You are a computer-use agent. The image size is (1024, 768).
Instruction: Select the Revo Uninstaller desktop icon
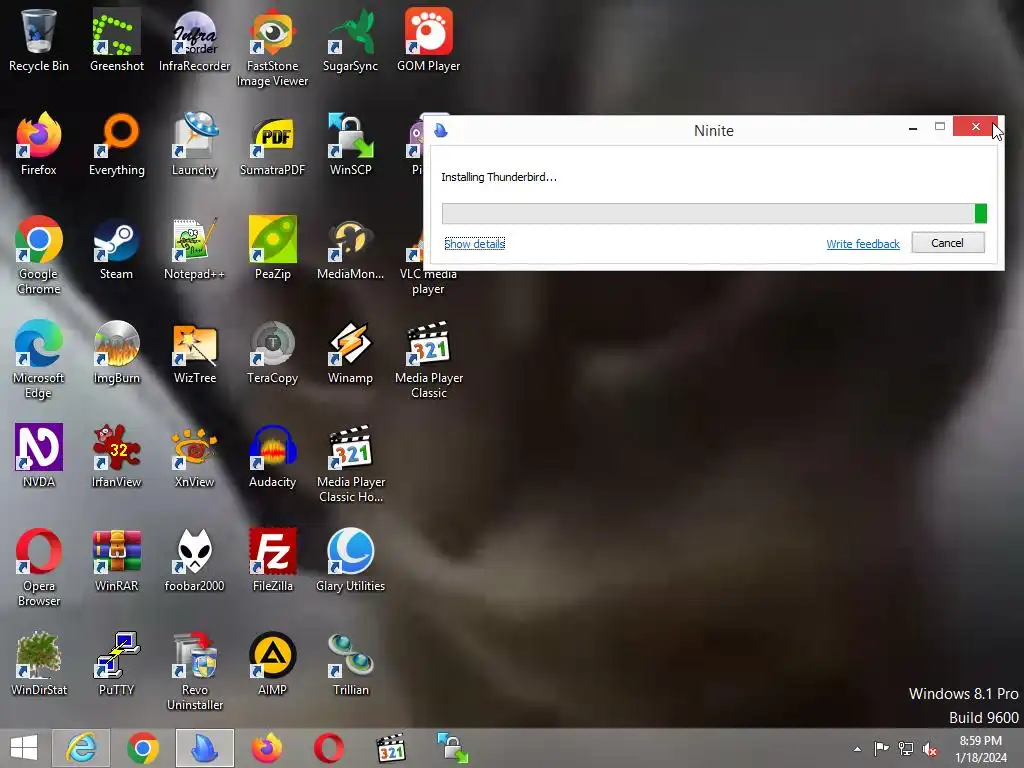tap(195, 671)
